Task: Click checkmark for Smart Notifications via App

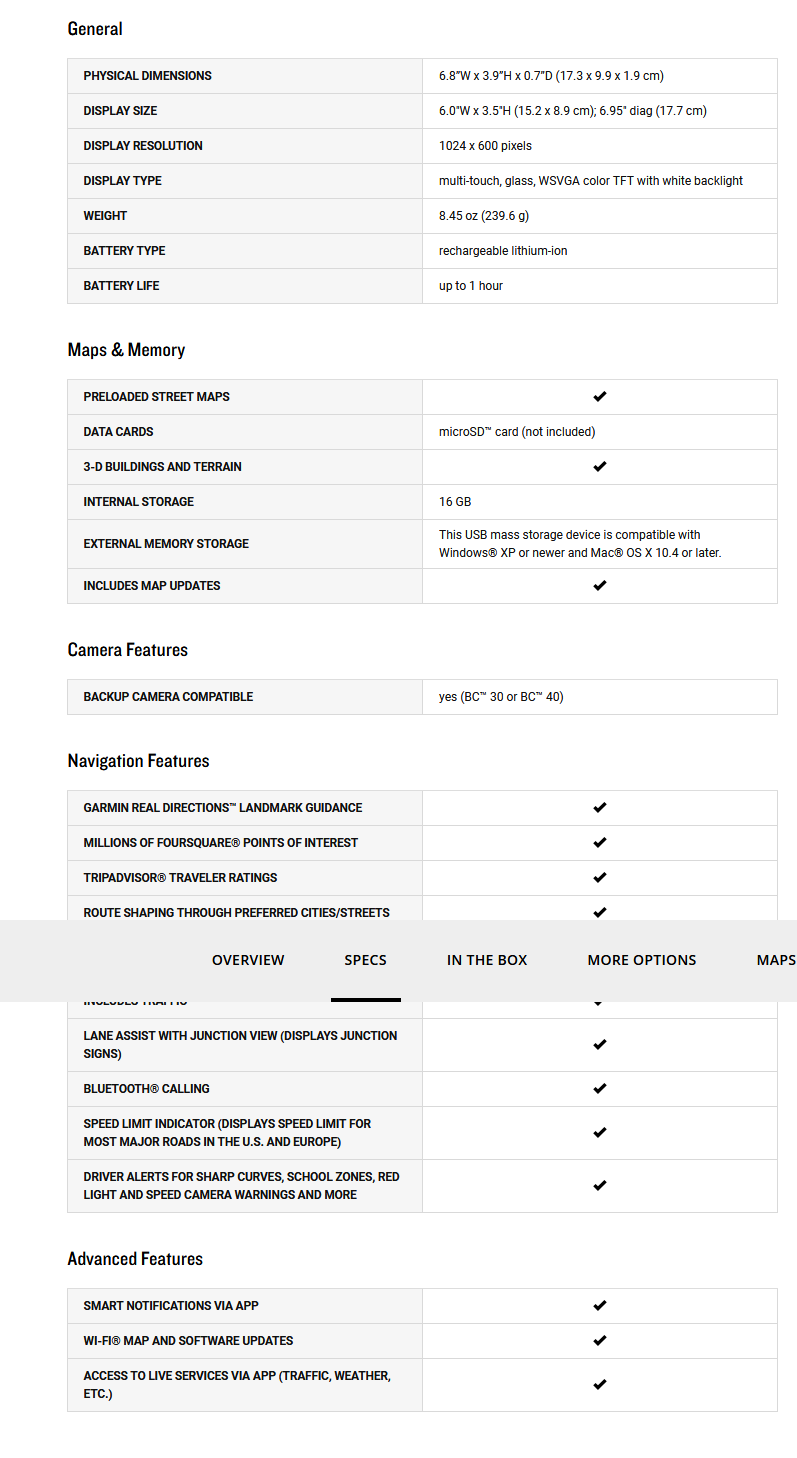Action: point(600,1306)
